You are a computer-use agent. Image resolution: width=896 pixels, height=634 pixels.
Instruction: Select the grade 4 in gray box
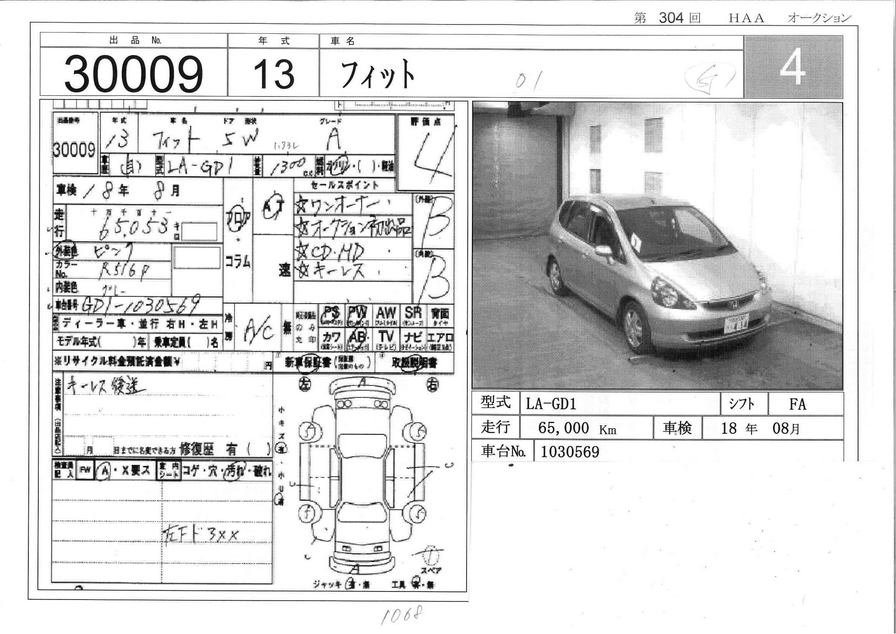pos(793,67)
